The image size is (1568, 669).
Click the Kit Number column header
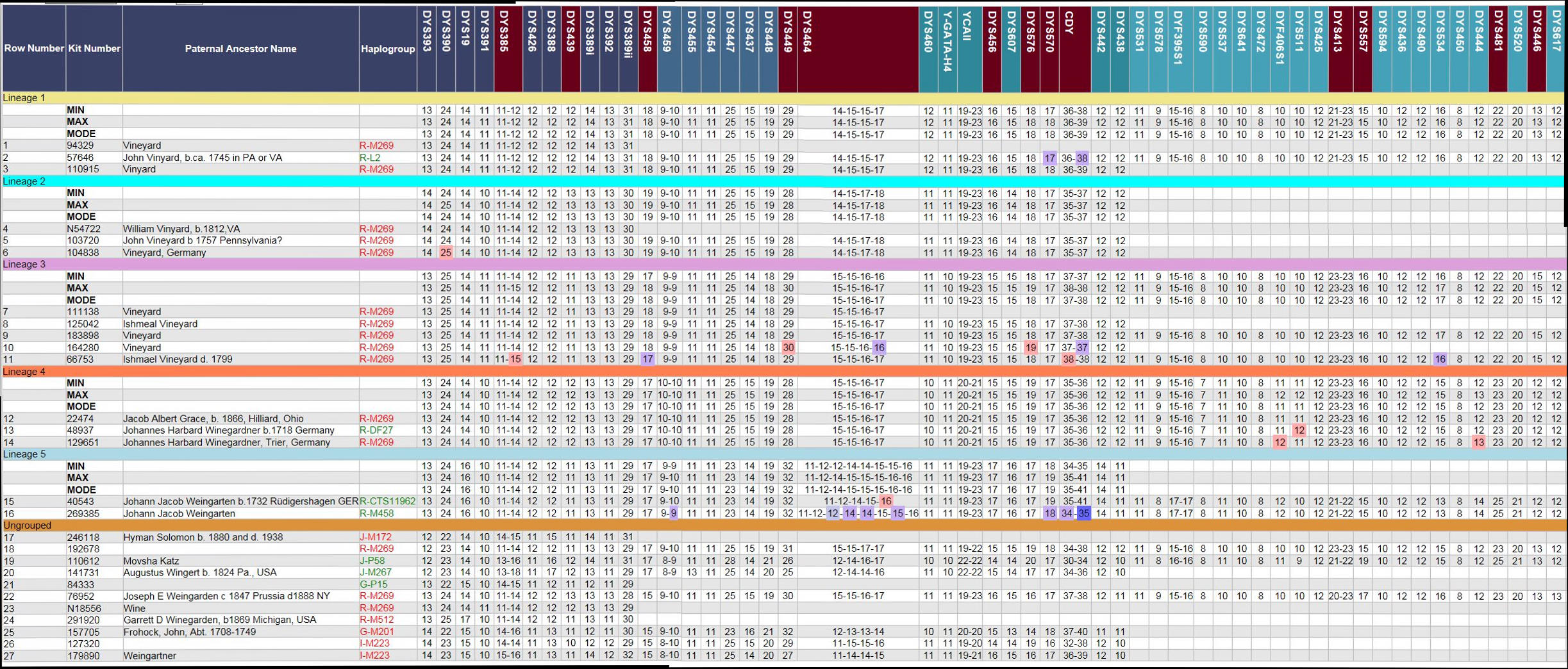[x=94, y=49]
